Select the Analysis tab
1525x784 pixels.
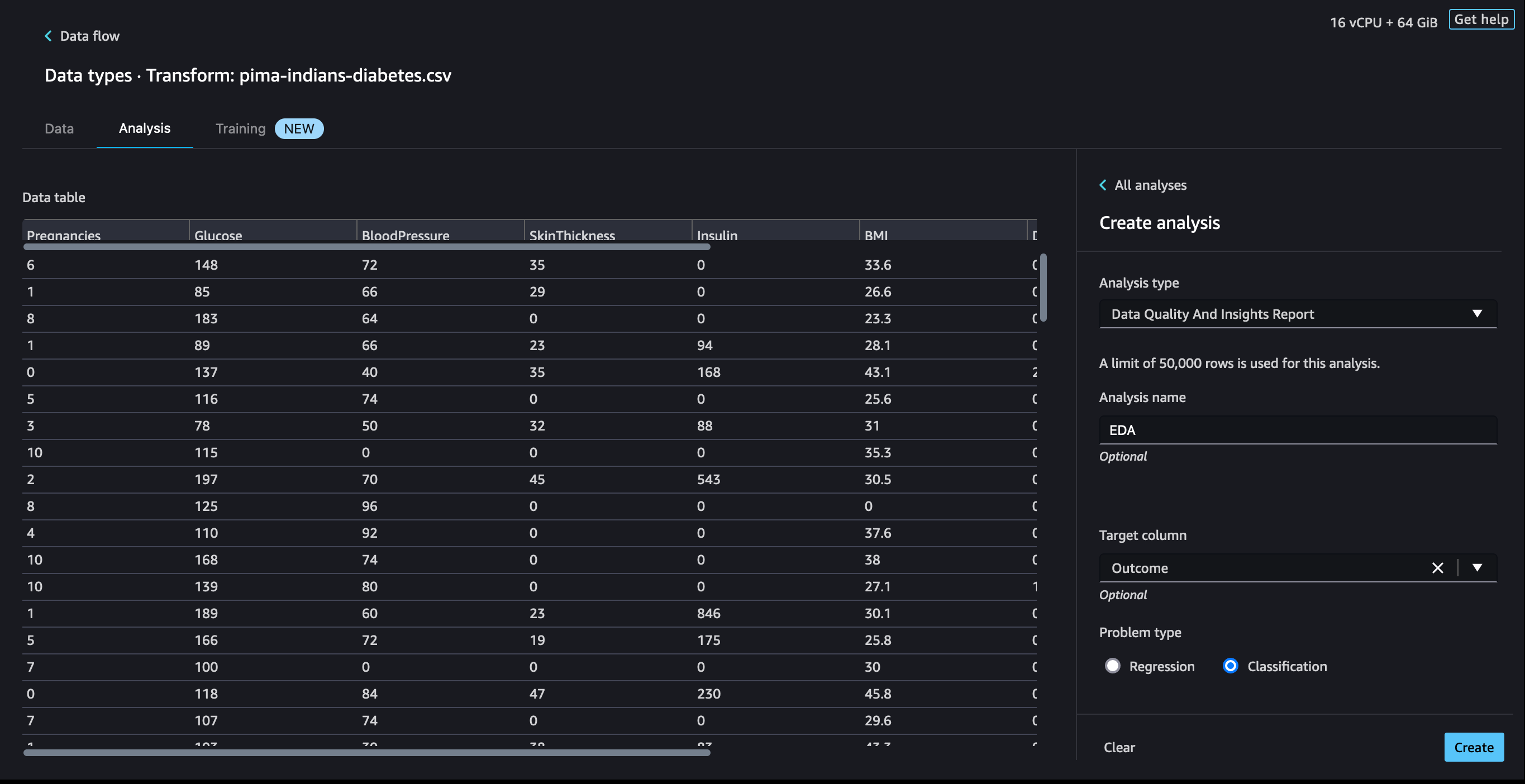tap(145, 128)
